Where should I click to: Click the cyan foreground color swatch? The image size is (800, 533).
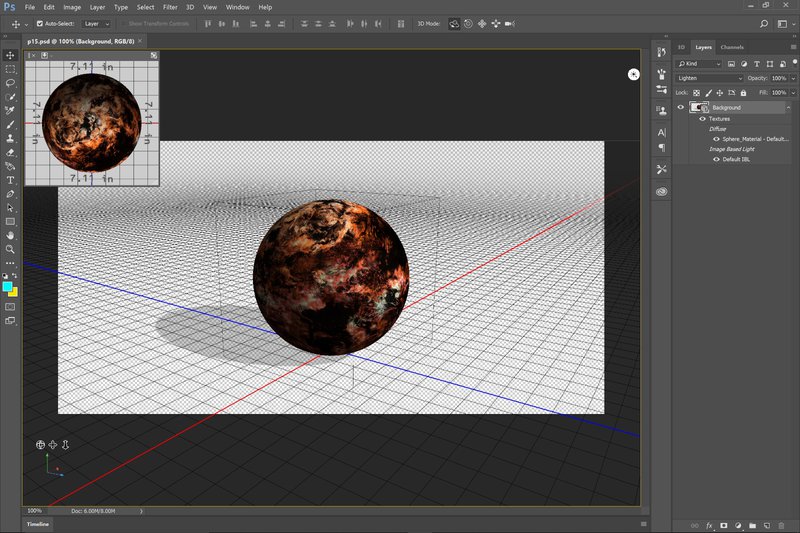coord(8,287)
